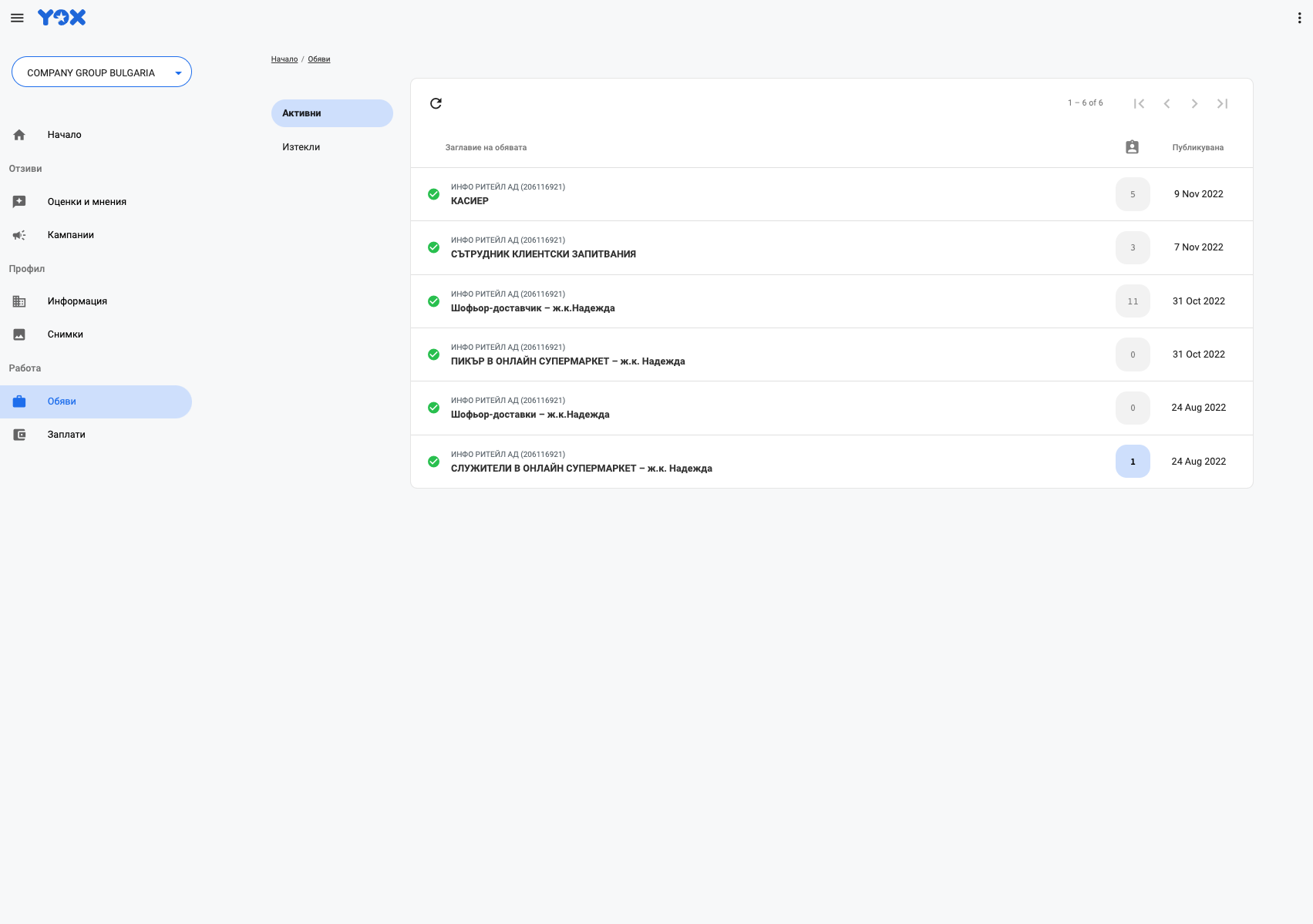Screen dimensions: 1313x924
Task: Expand the COMPANY GROUP BULGARIA company selector
Action: coord(102,72)
